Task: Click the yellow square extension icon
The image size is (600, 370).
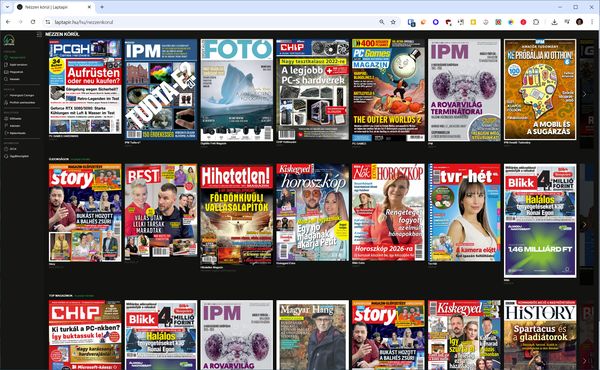Action: pos(473,22)
